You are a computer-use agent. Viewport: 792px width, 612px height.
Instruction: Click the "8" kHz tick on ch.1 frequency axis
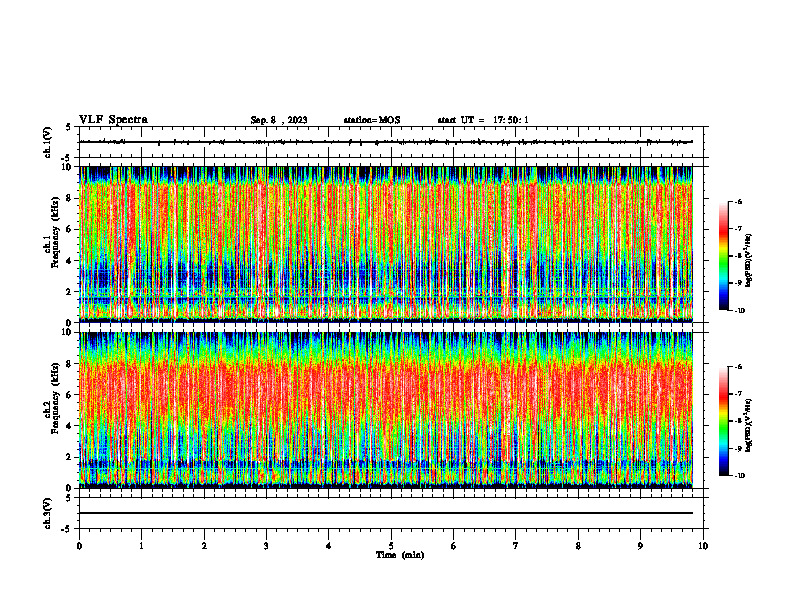pyautogui.click(x=69, y=198)
